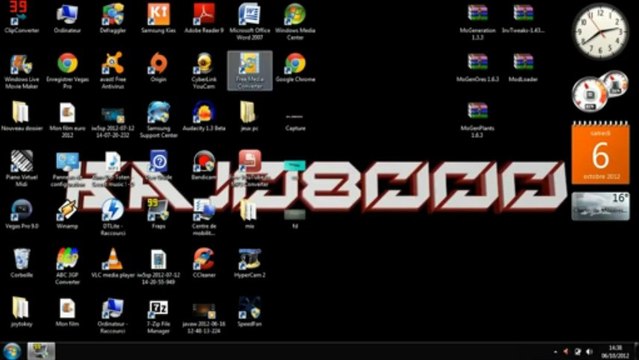The height and width of the screenshot is (360, 639).
Task: Click the analog clock gadget
Action: pos(600,32)
